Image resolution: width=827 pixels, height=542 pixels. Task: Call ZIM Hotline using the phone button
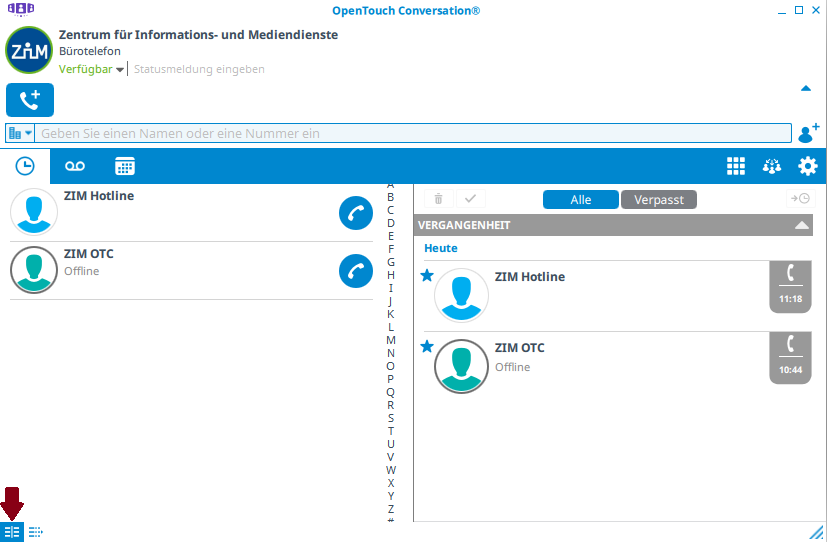[x=356, y=213]
